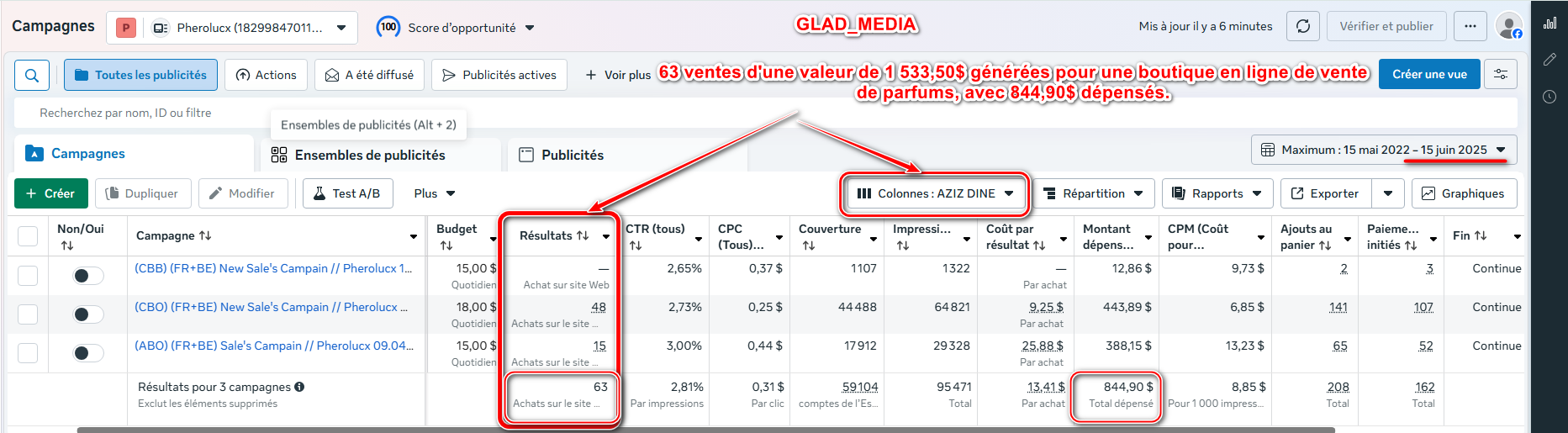1568x433 pixels.
Task: Select the (ABO) campaign checkbox
Action: point(28,353)
